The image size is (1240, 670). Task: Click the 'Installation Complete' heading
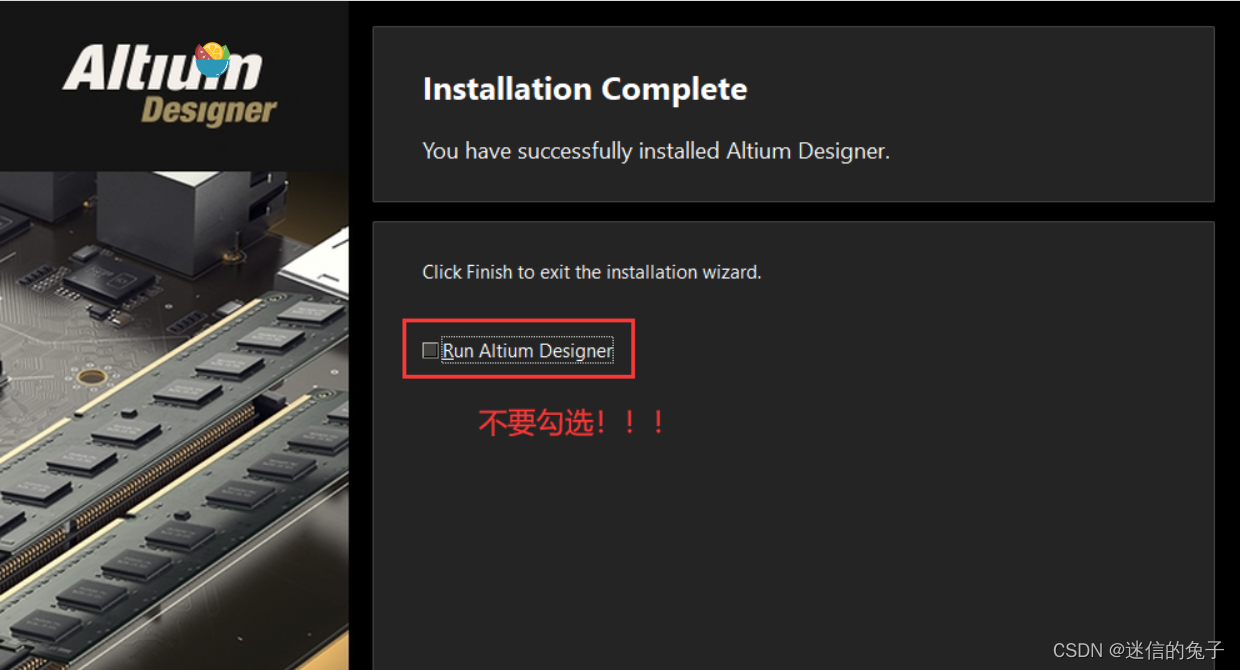pyautogui.click(x=585, y=89)
